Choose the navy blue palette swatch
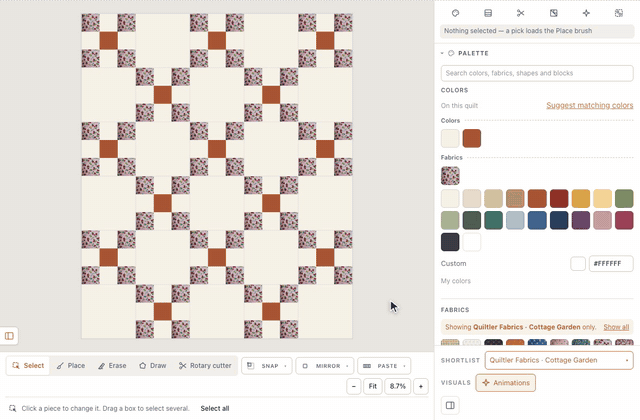 559,220
